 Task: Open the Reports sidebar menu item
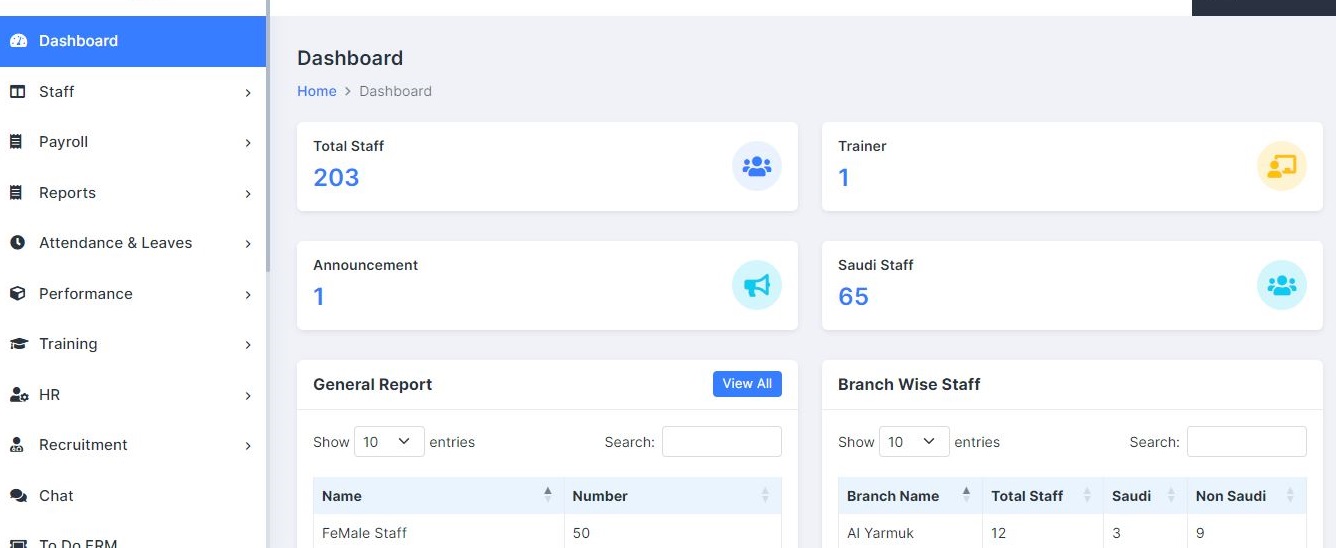133,193
